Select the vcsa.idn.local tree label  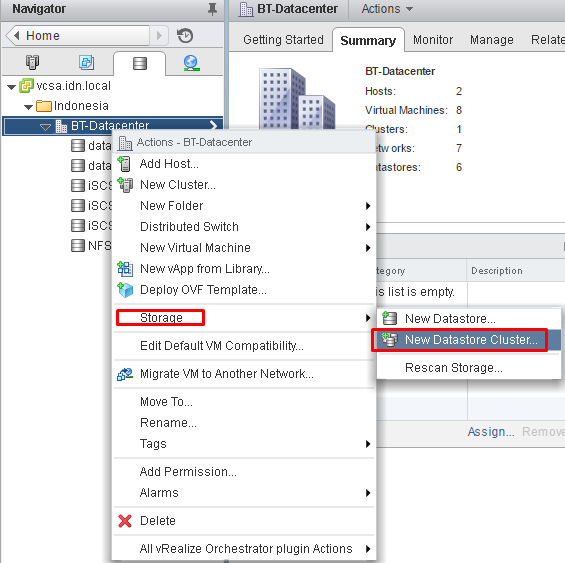tap(74, 86)
